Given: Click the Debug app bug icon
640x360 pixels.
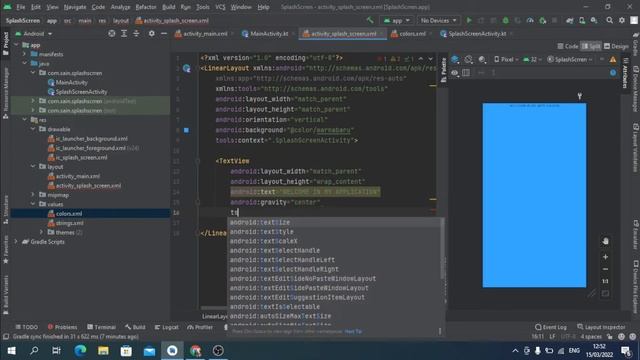Looking at the screenshot, I should tap(506, 20).
